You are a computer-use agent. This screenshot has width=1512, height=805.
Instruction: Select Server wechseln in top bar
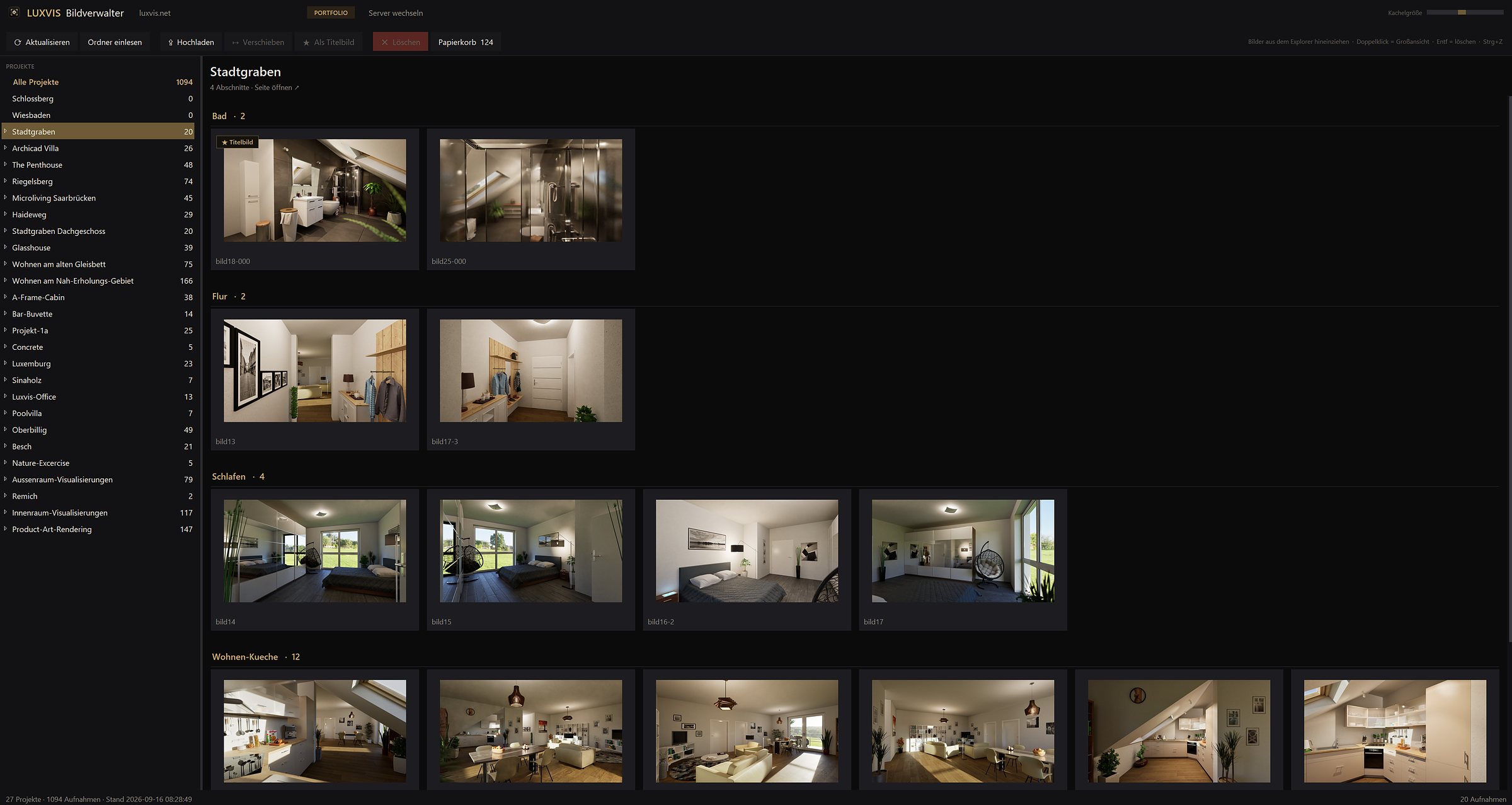[396, 13]
